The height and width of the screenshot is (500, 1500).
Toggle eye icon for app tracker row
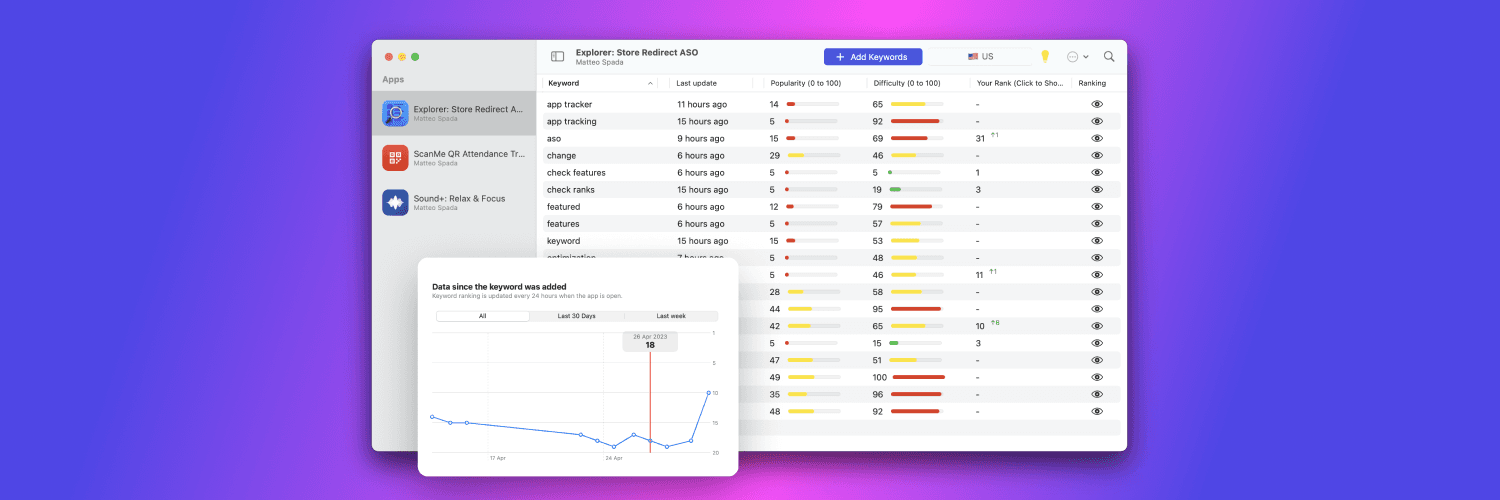click(1097, 104)
